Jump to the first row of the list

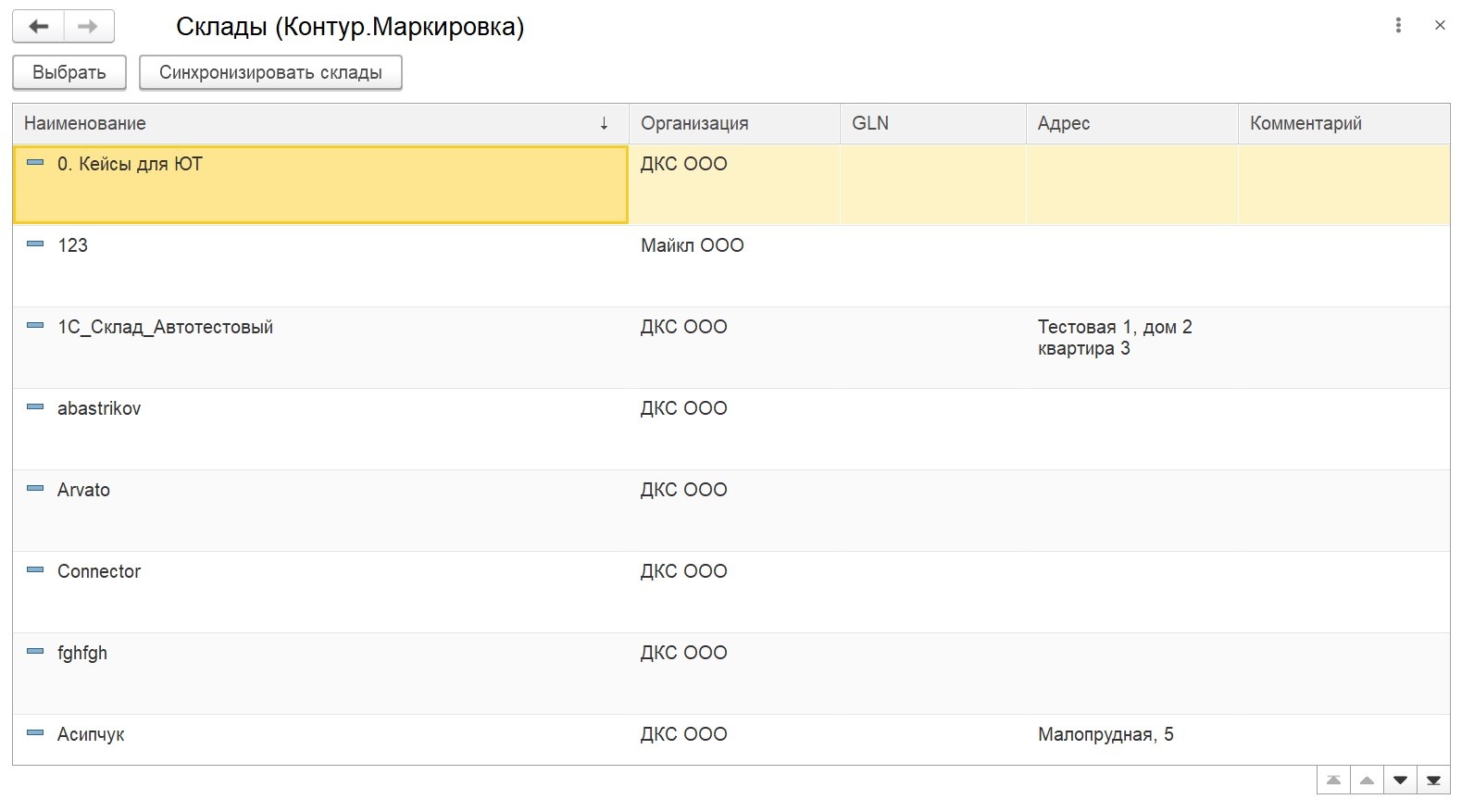(1333, 781)
